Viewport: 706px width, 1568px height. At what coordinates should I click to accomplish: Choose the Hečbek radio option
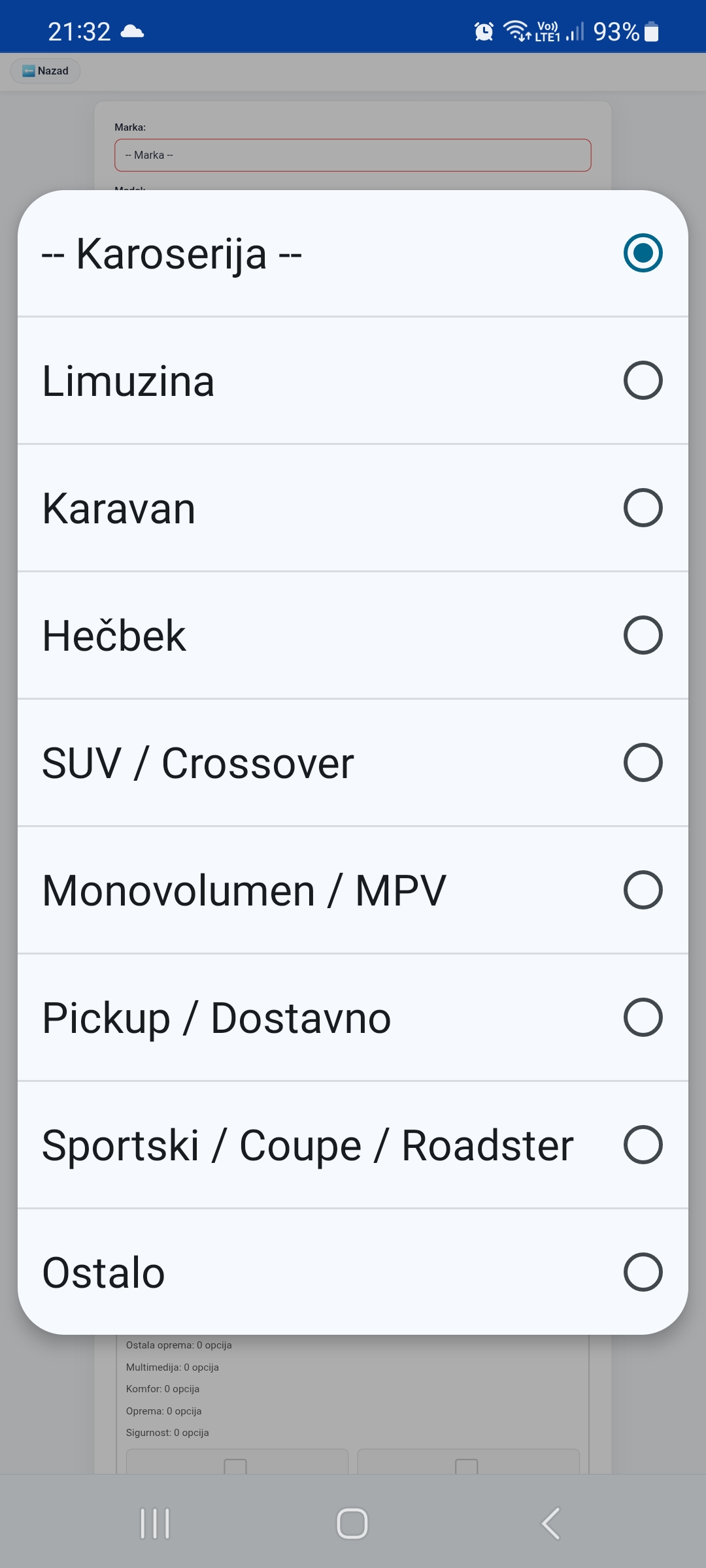[x=643, y=635]
